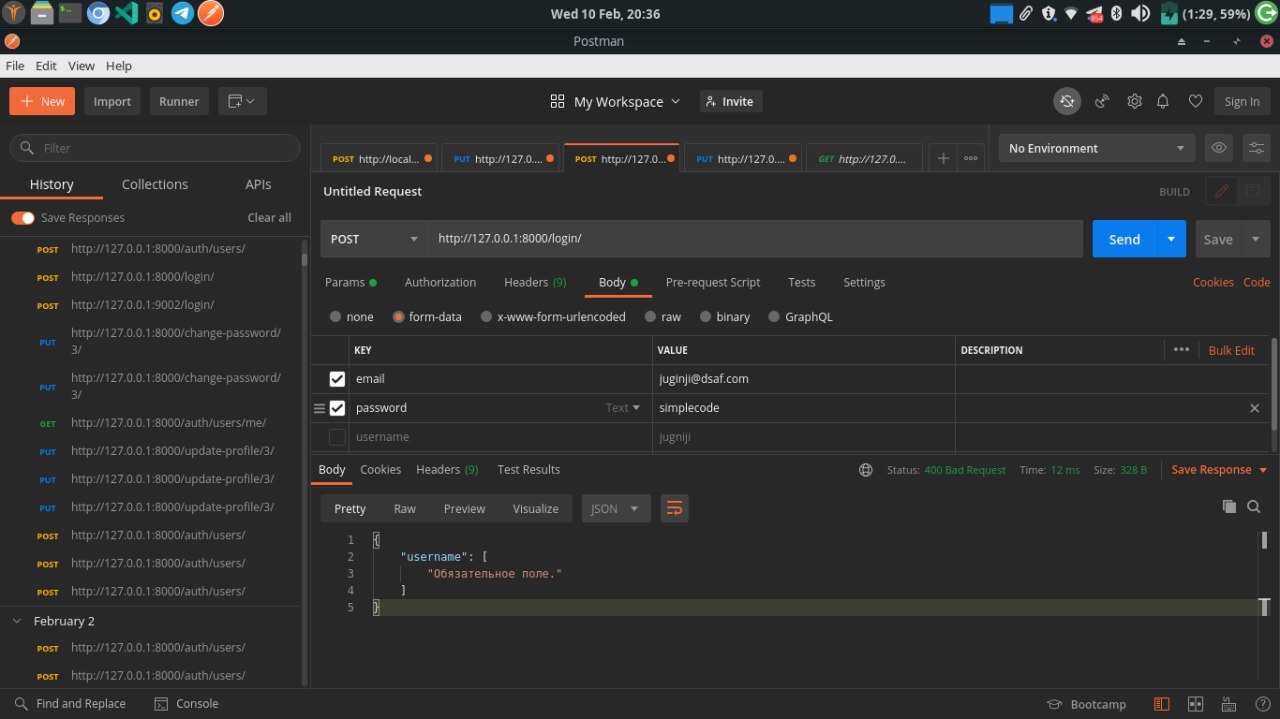Click the Send button
The image size is (1280, 719).
[x=1124, y=239]
